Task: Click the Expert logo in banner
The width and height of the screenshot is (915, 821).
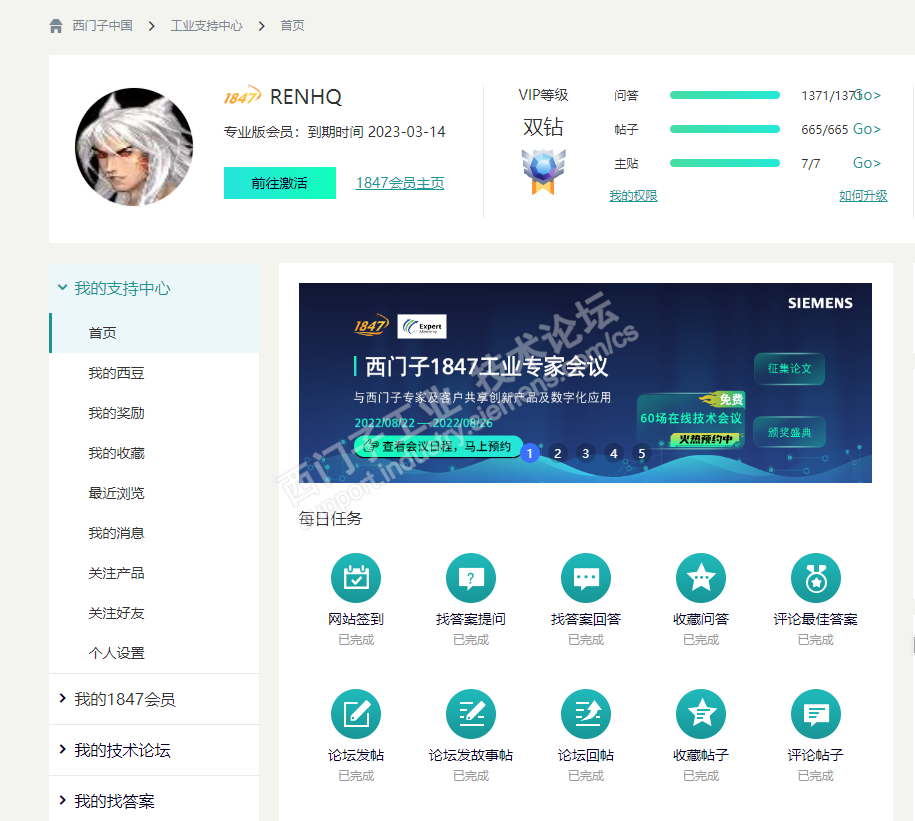Action: [x=422, y=327]
